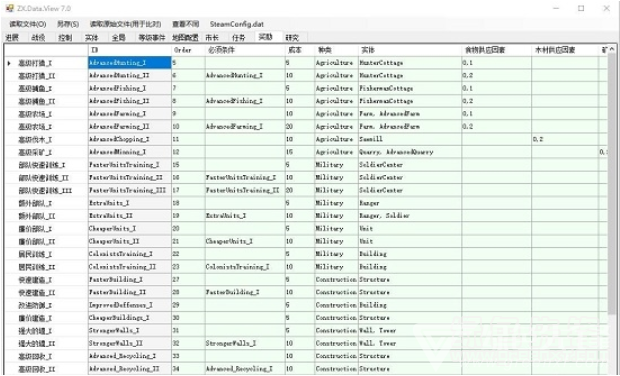Switch to the 市长 tab
Viewport: 620px width, 376px height.
pos(212,38)
